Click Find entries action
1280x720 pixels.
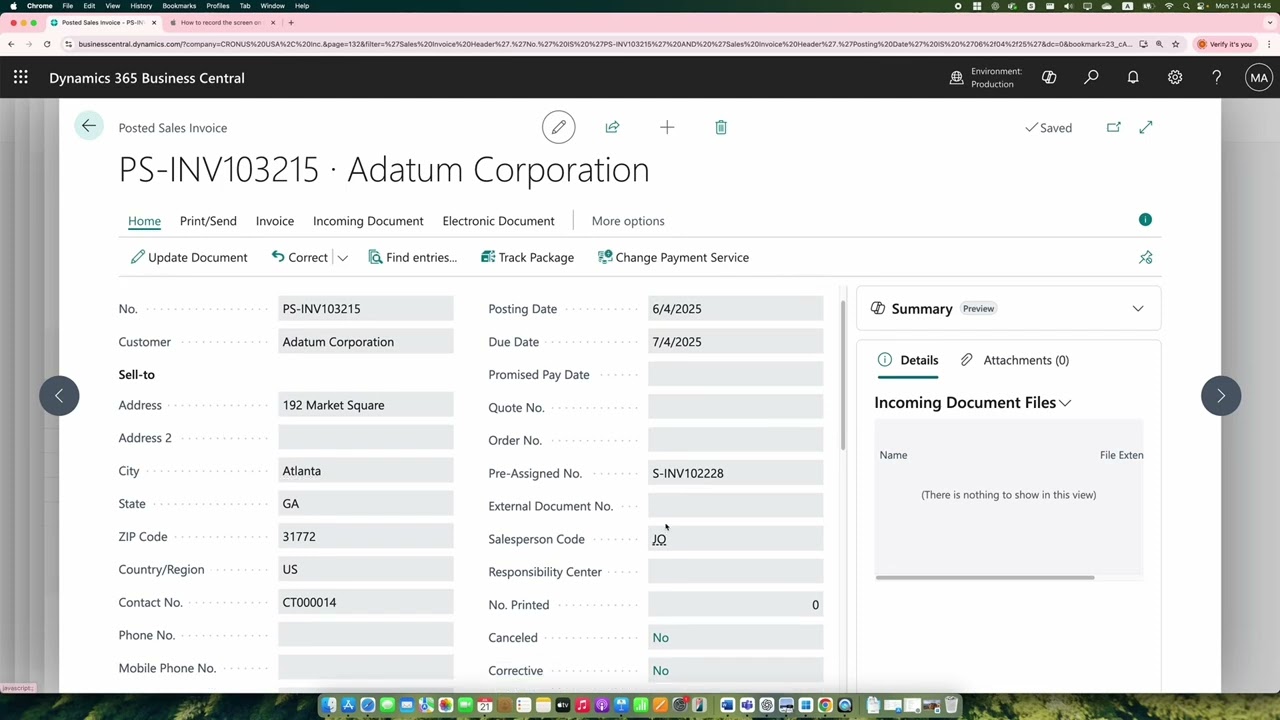coord(412,257)
